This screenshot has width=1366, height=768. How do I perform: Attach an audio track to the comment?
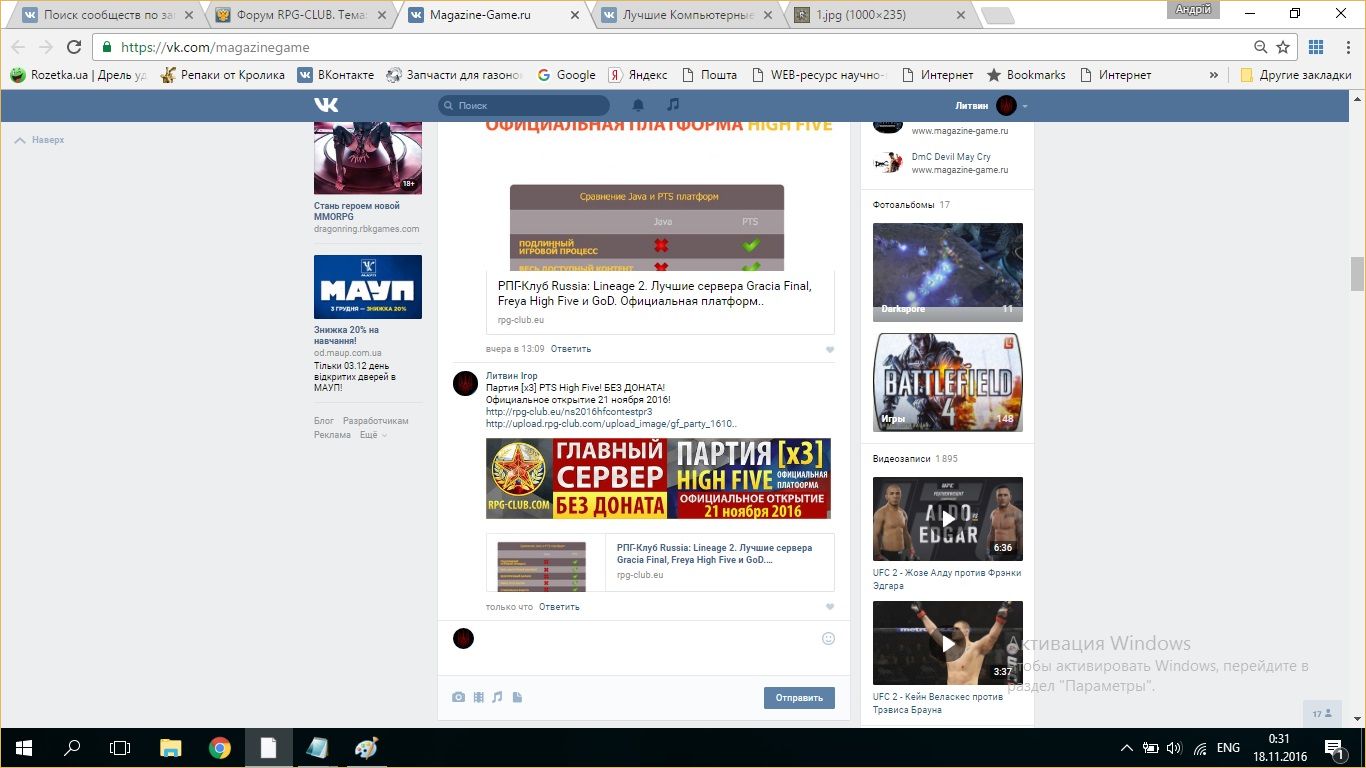click(x=497, y=697)
